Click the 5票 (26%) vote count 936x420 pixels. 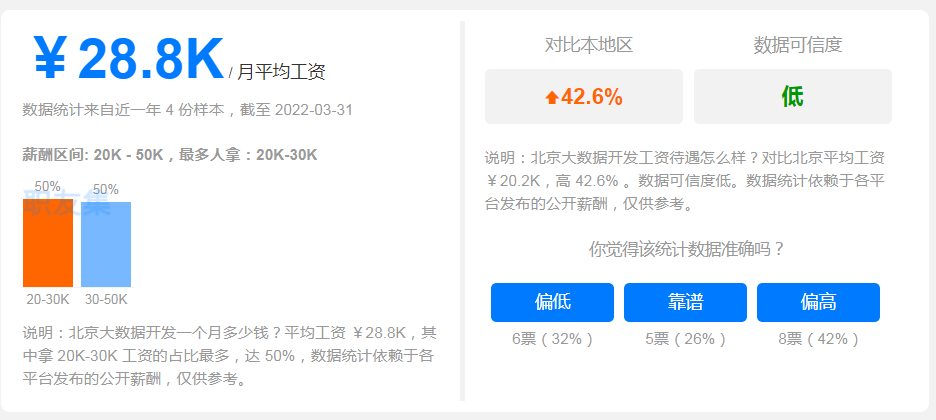click(x=685, y=339)
